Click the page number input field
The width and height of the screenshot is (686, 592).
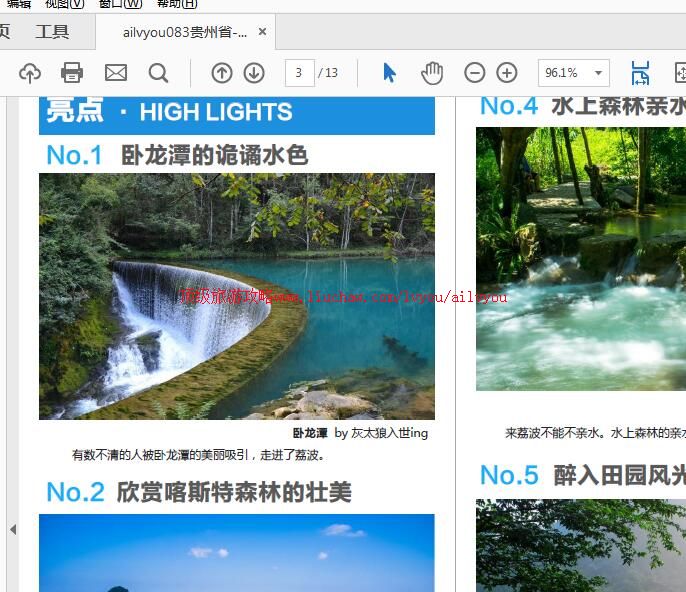[299, 73]
